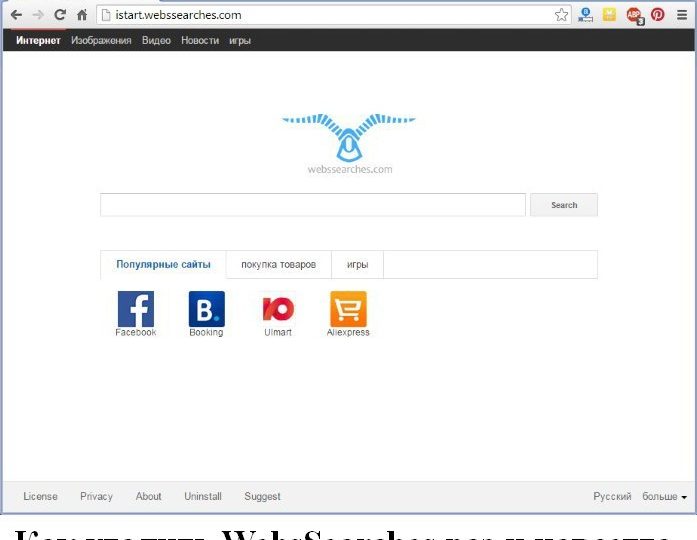Viewport: 697px width, 540px height.
Task: Expand the больше language dropdown
Action: point(664,496)
